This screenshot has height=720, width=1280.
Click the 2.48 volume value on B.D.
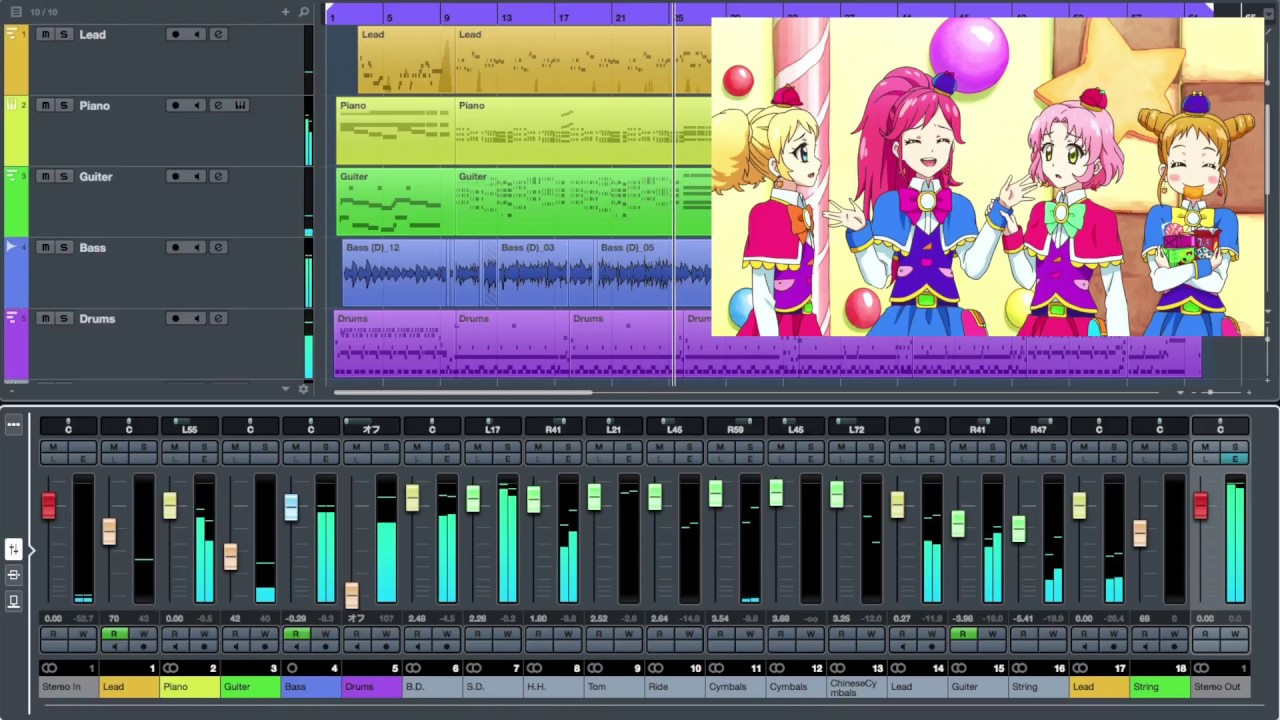tap(417, 619)
